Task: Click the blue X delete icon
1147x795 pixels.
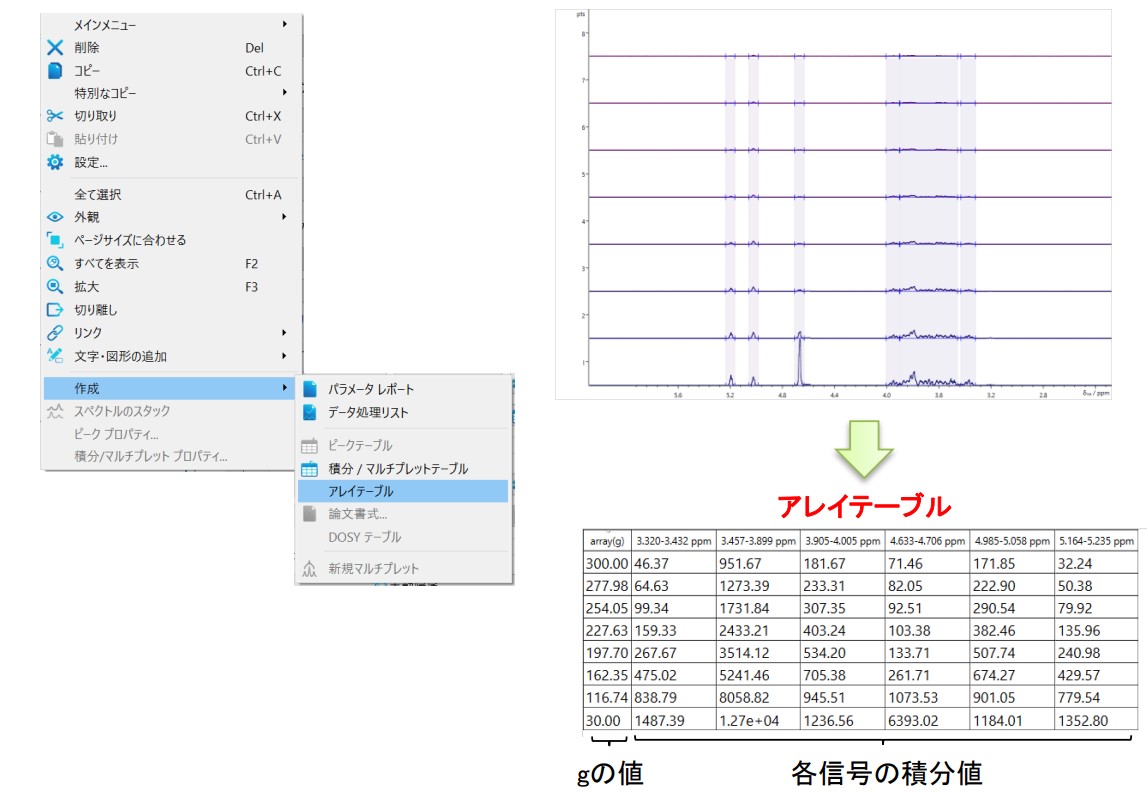Action: click(55, 47)
